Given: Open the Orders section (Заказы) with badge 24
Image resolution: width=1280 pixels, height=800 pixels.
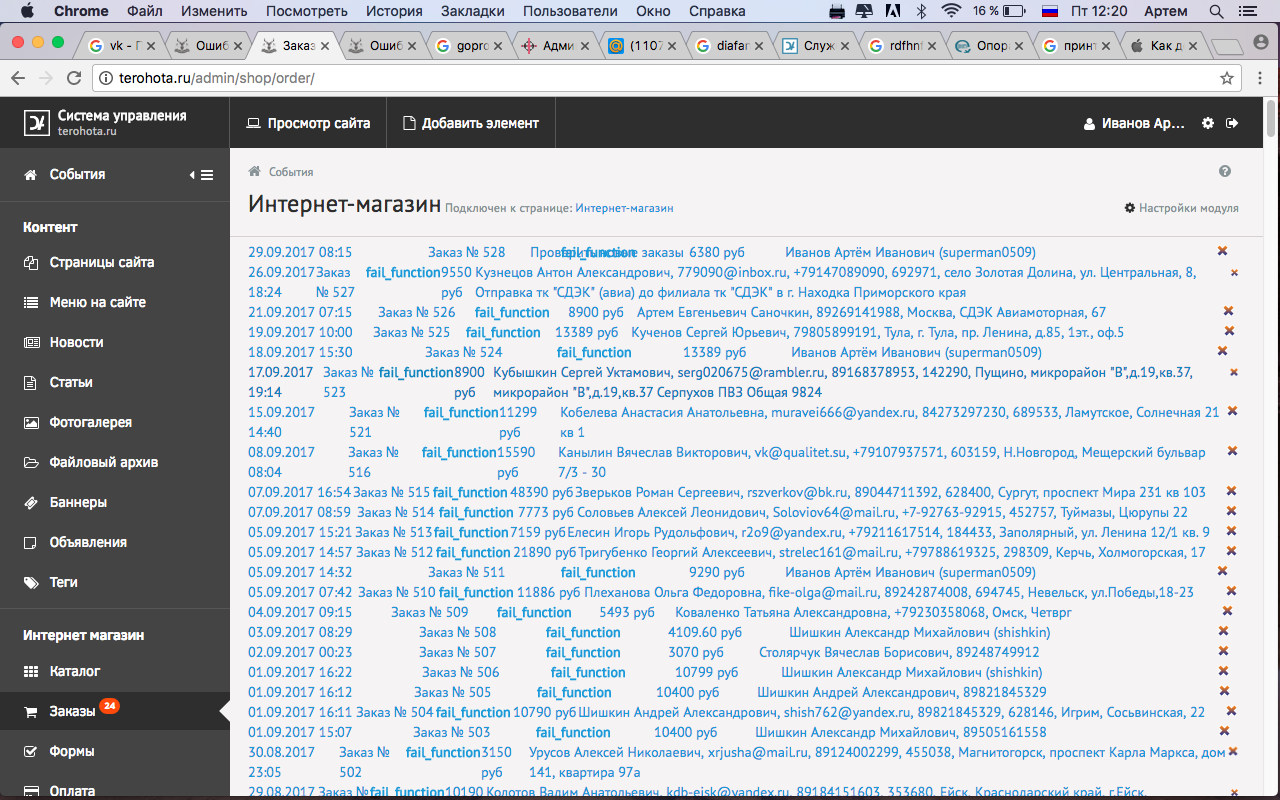Looking at the screenshot, I should pyautogui.click(x=72, y=711).
